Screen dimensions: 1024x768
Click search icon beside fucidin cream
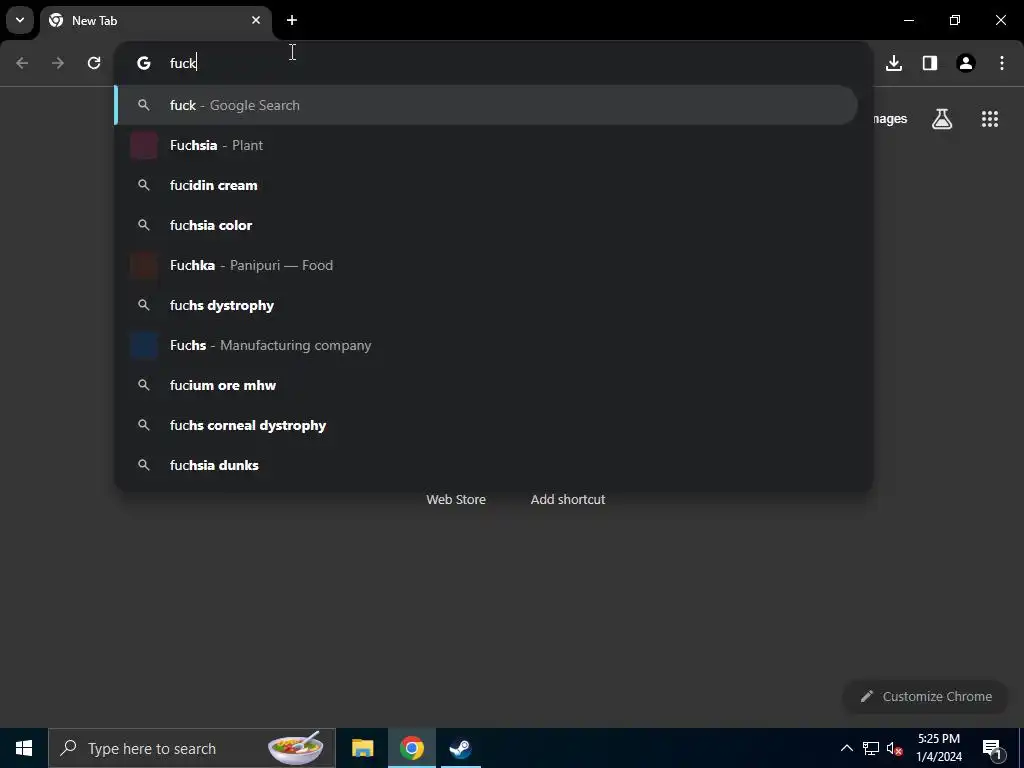click(144, 185)
